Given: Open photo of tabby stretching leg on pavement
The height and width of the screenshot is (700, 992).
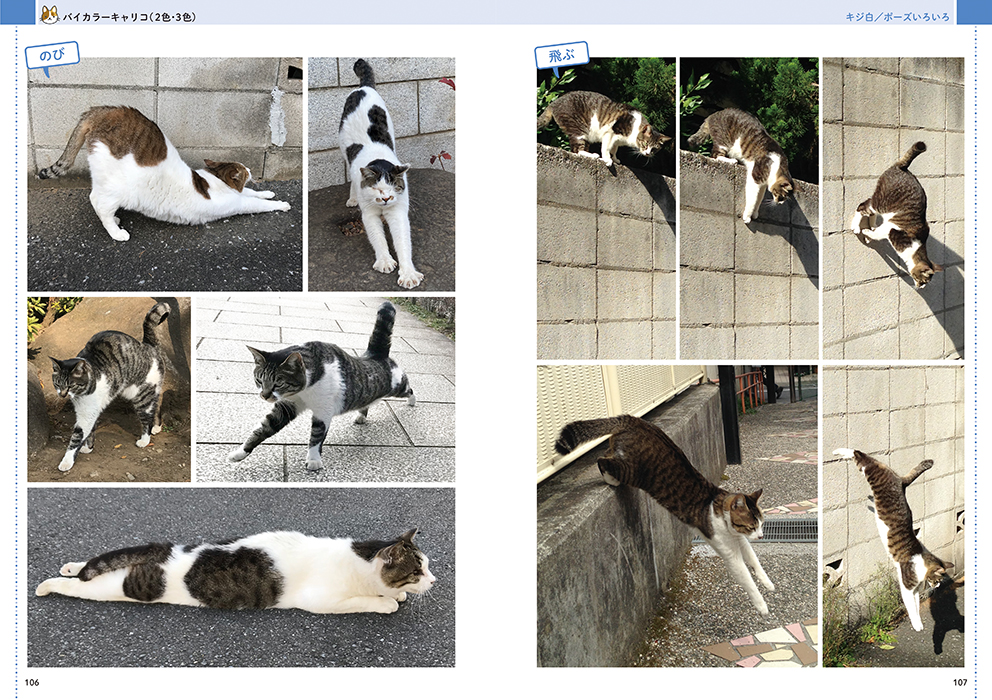Looking at the screenshot, I should [325, 389].
